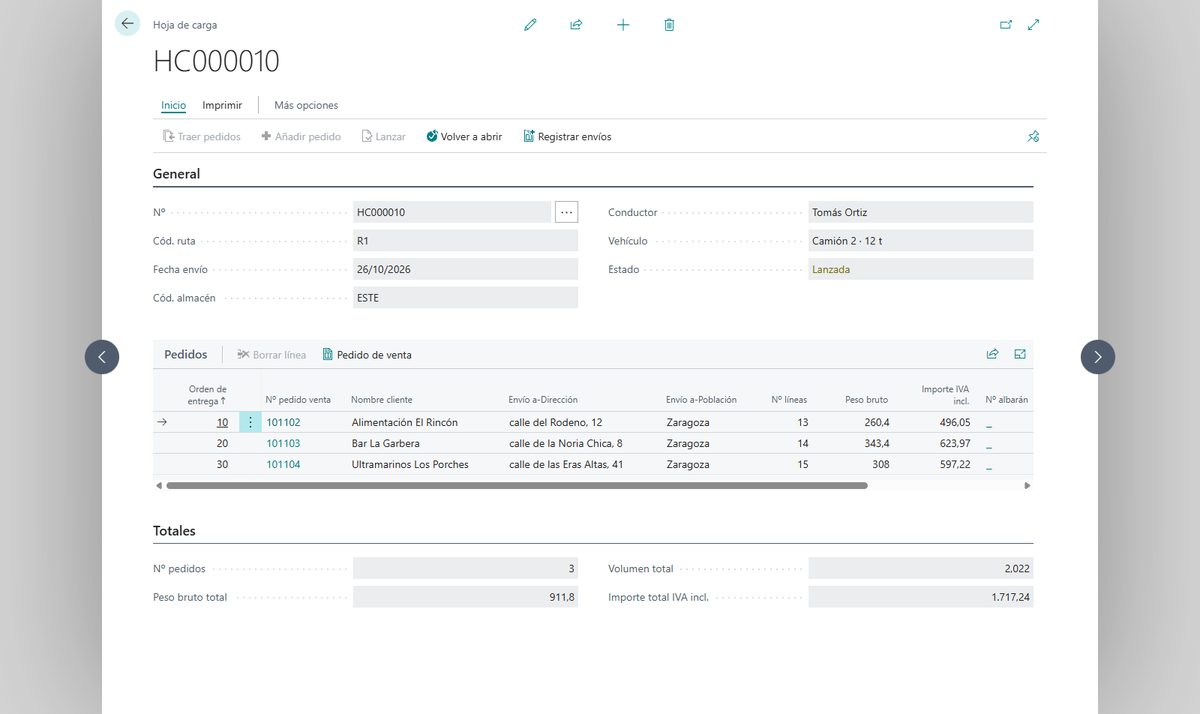Click Borrar línea in Pedidos toolbar

[x=272, y=355]
